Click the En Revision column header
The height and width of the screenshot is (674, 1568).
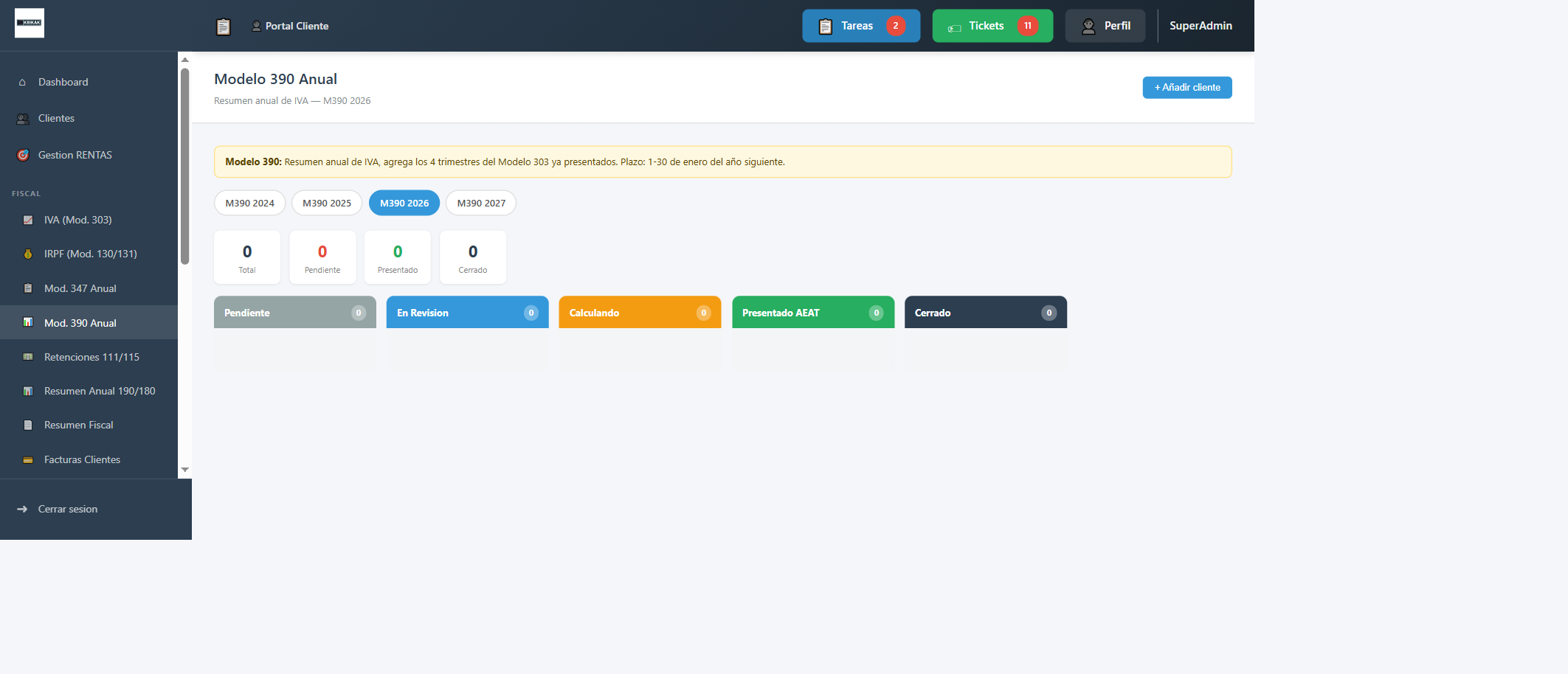point(468,313)
